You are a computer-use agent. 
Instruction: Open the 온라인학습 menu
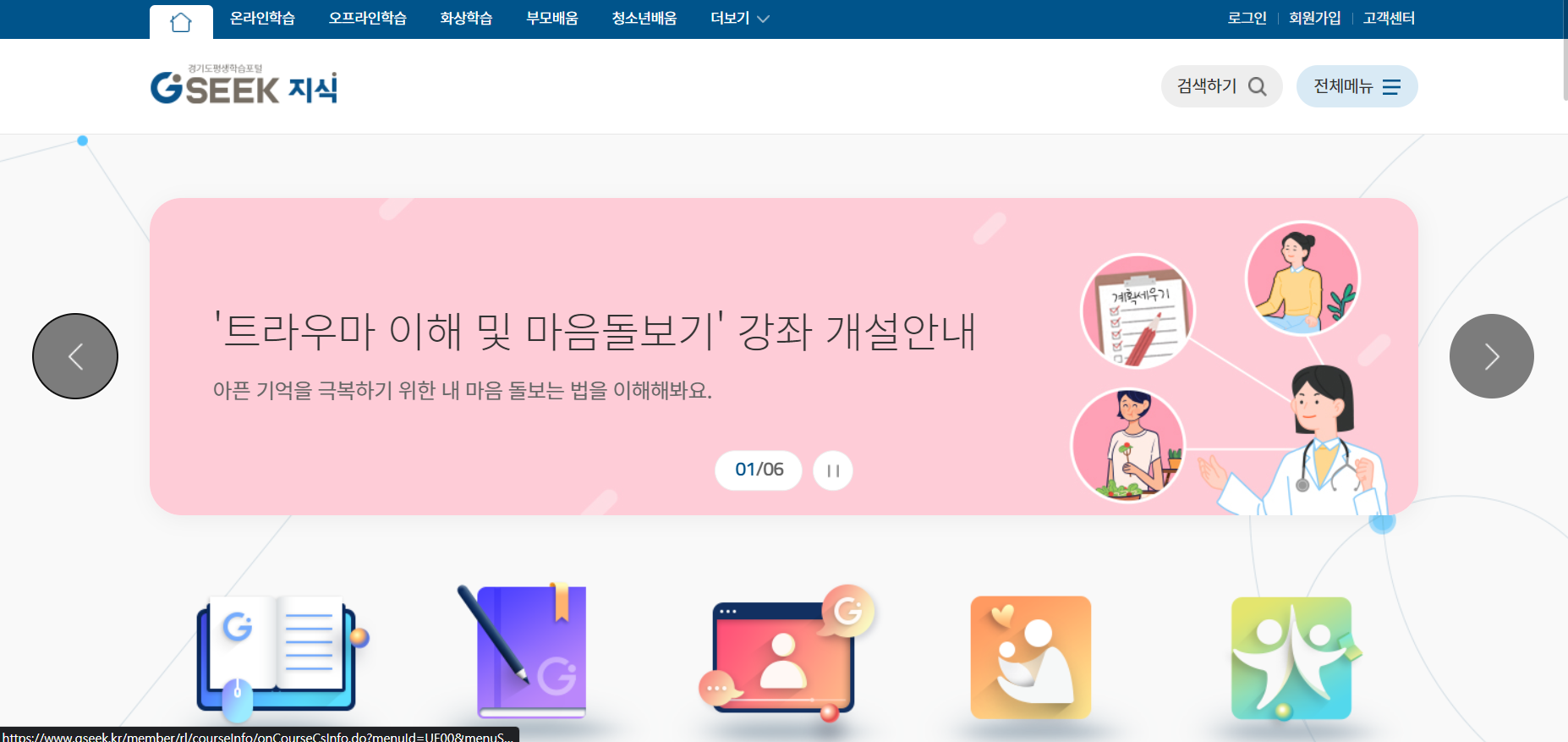[x=262, y=19]
